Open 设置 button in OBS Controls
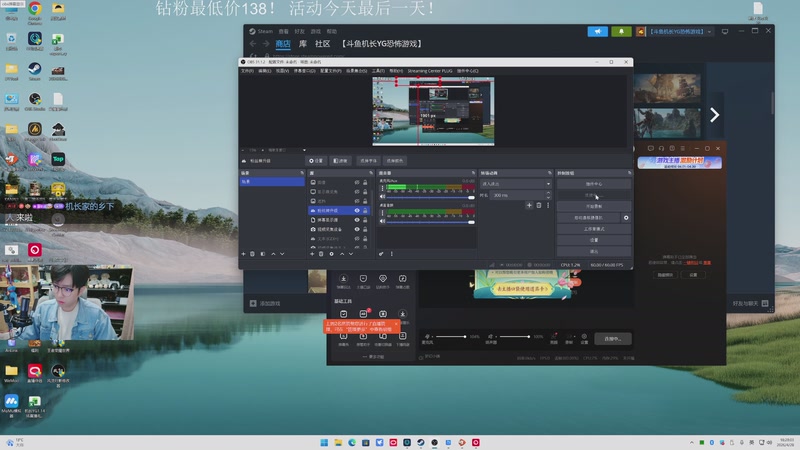Viewport: 800px width, 450px height. point(594,240)
